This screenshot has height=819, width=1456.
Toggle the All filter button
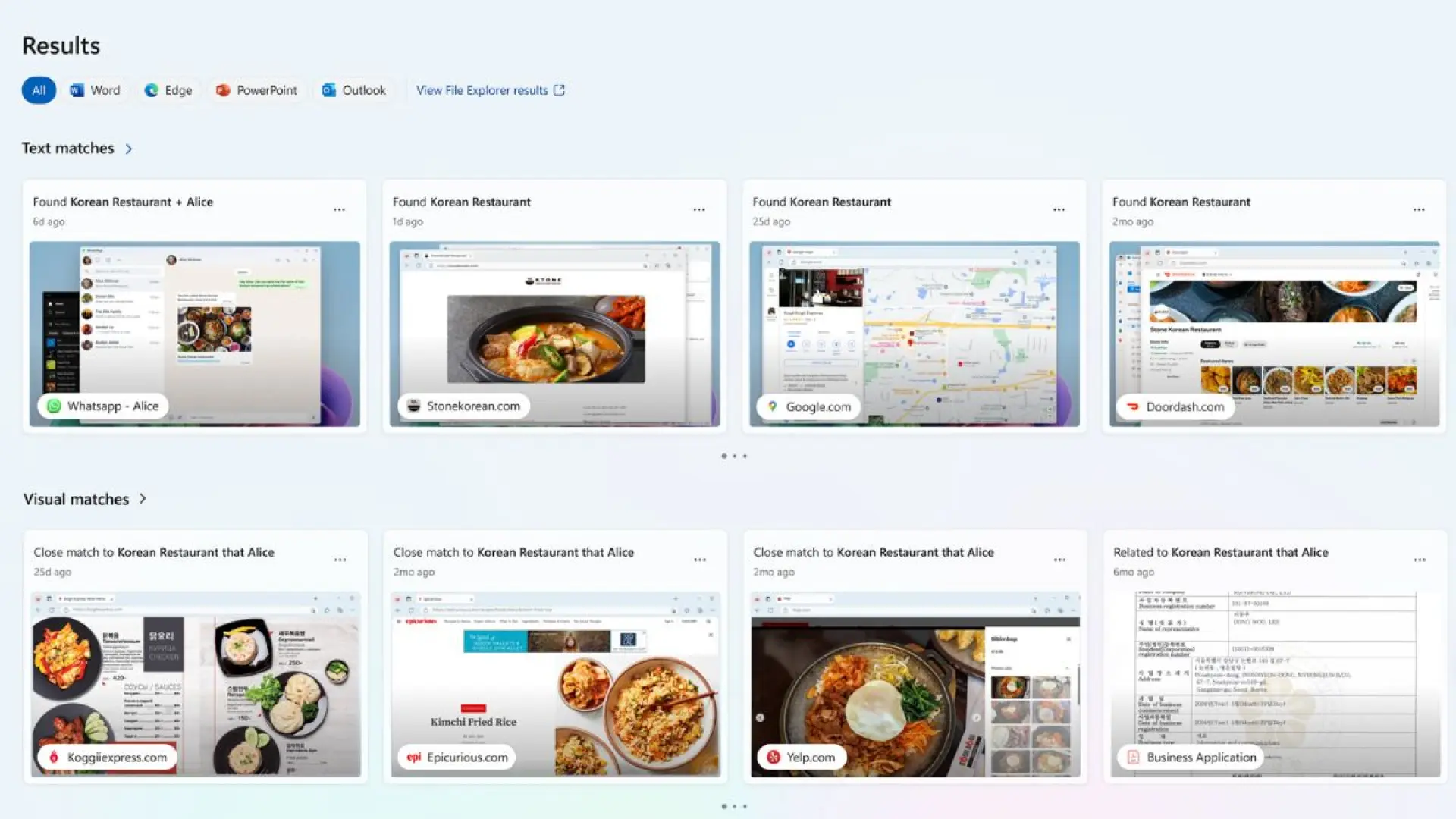pyautogui.click(x=38, y=89)
